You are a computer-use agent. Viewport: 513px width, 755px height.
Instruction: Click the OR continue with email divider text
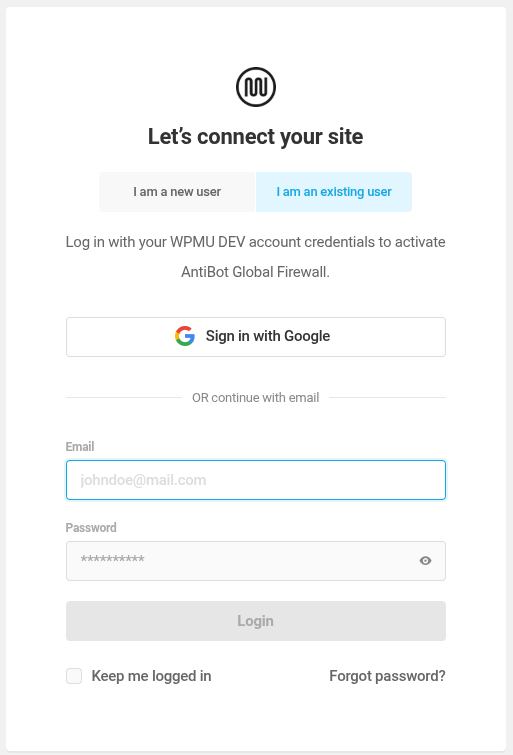pos(255,398)
